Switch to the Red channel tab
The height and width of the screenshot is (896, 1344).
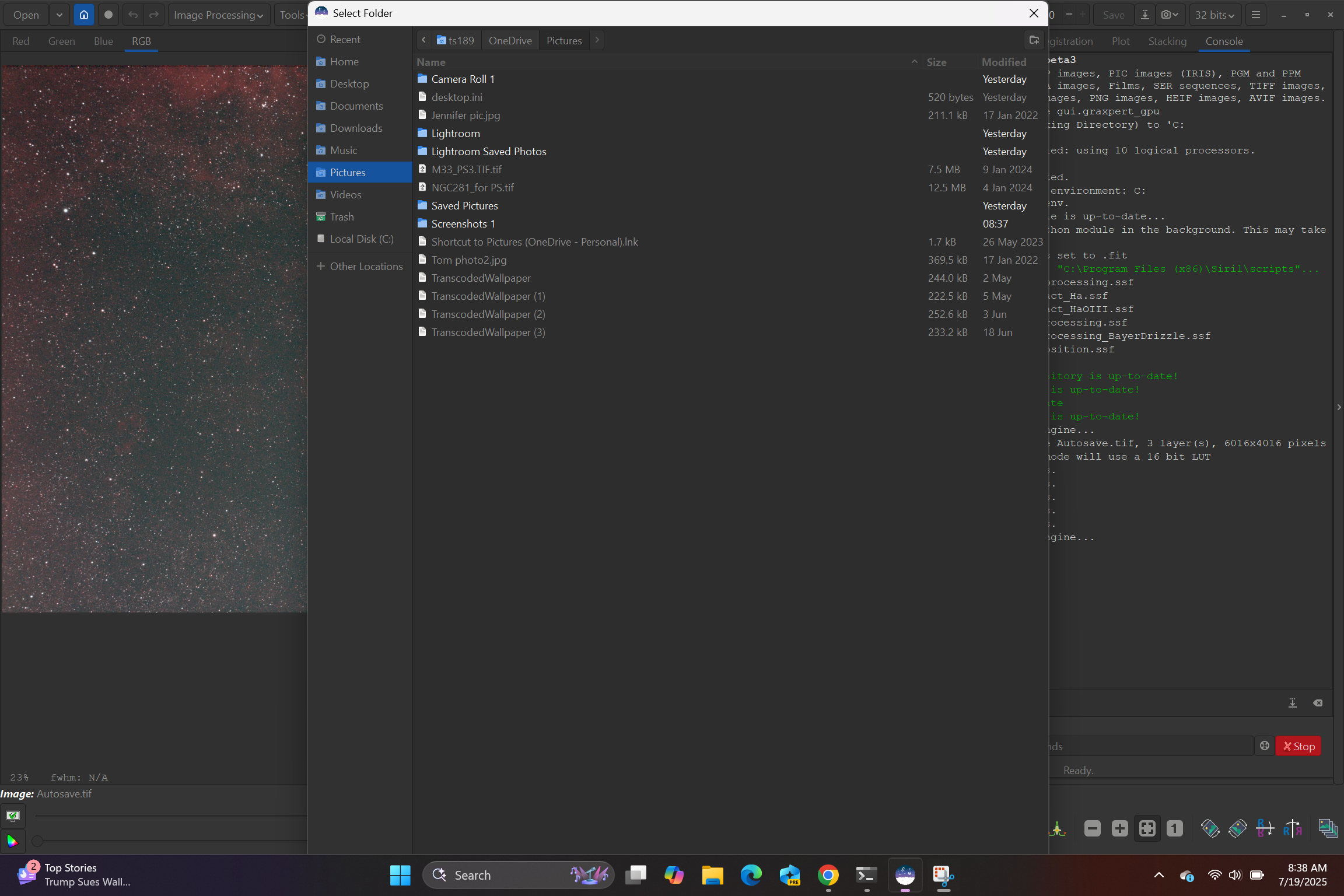coord(21,41)
